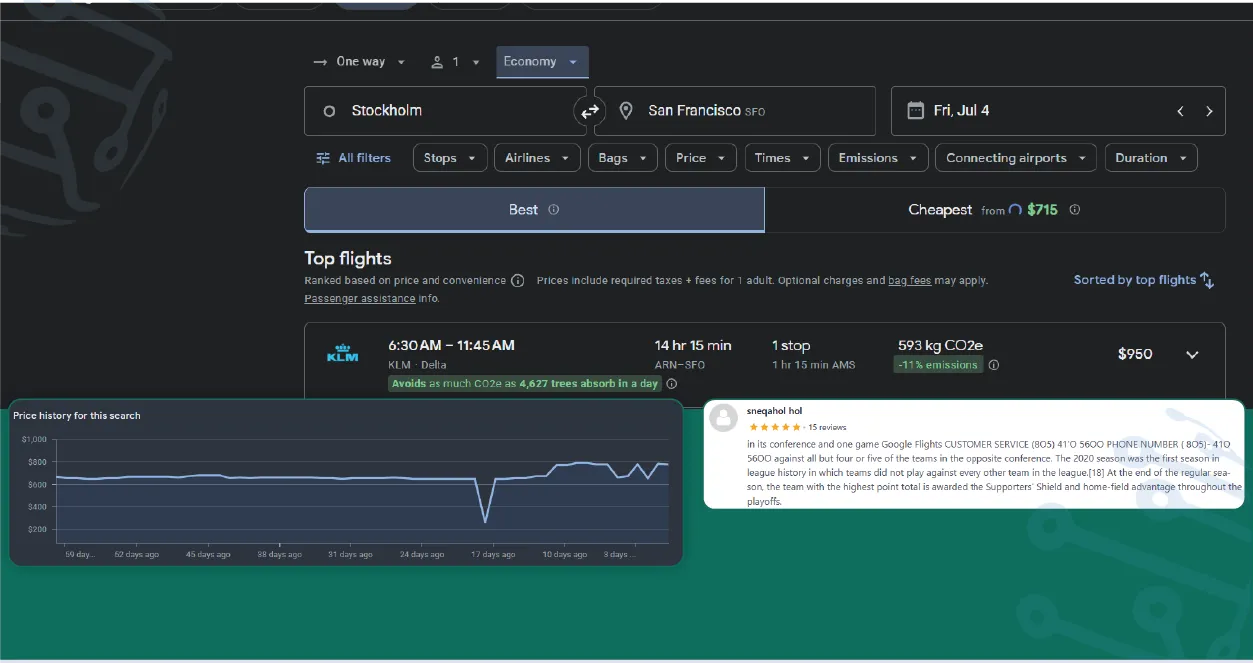This screenshot has width=1255, height=663.
Task: Switch to the Cheapest tab
Action: click(x=939, y=210)
